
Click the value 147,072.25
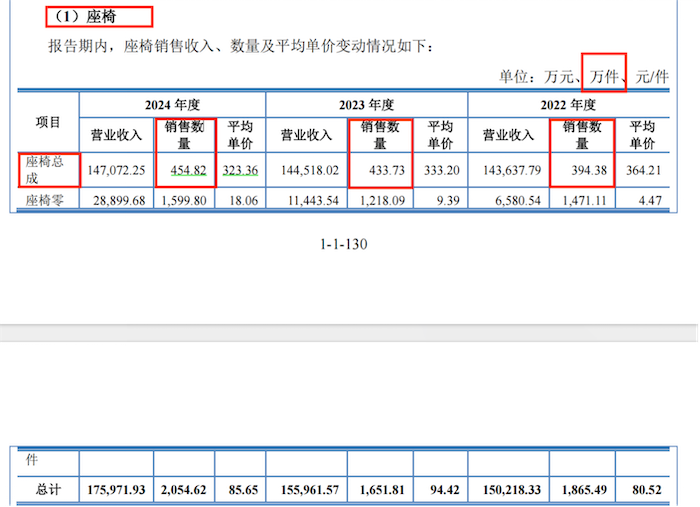point(116,170)
